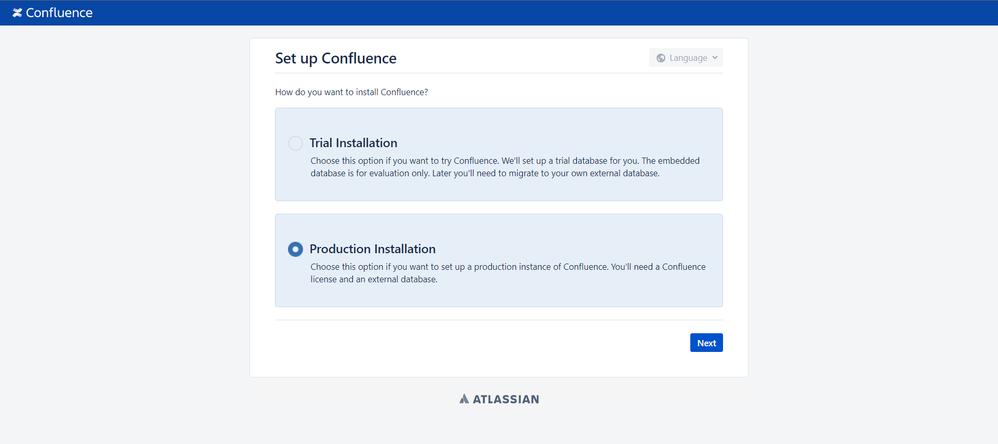Click the Trial Installation heading

tap(353, 142)
